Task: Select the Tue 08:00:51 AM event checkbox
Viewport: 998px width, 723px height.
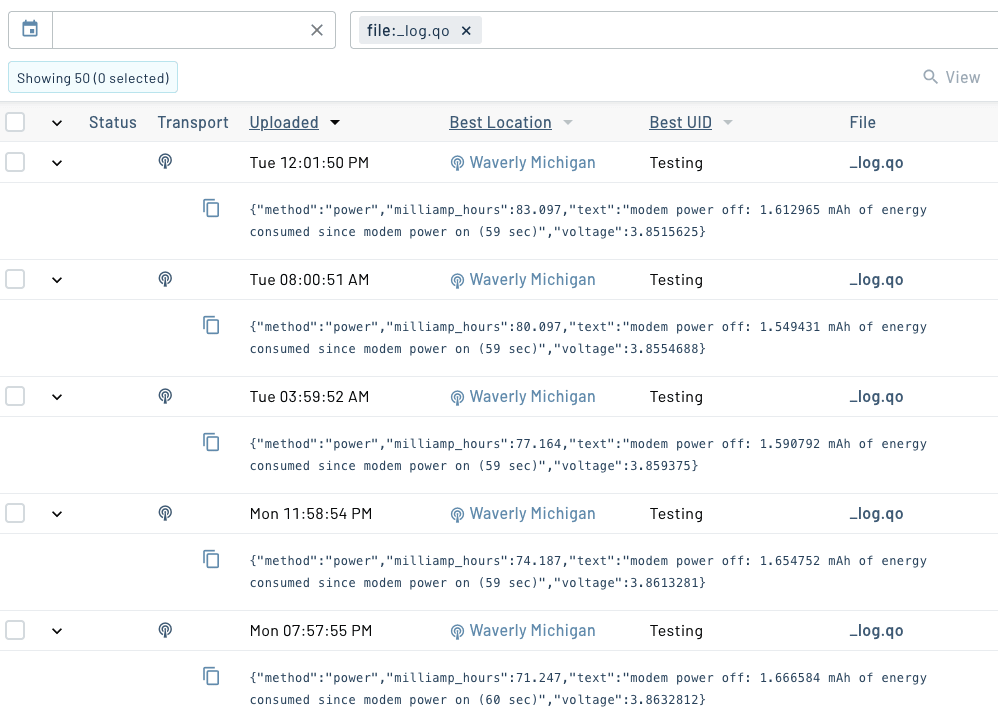Action: click(15, 279)
